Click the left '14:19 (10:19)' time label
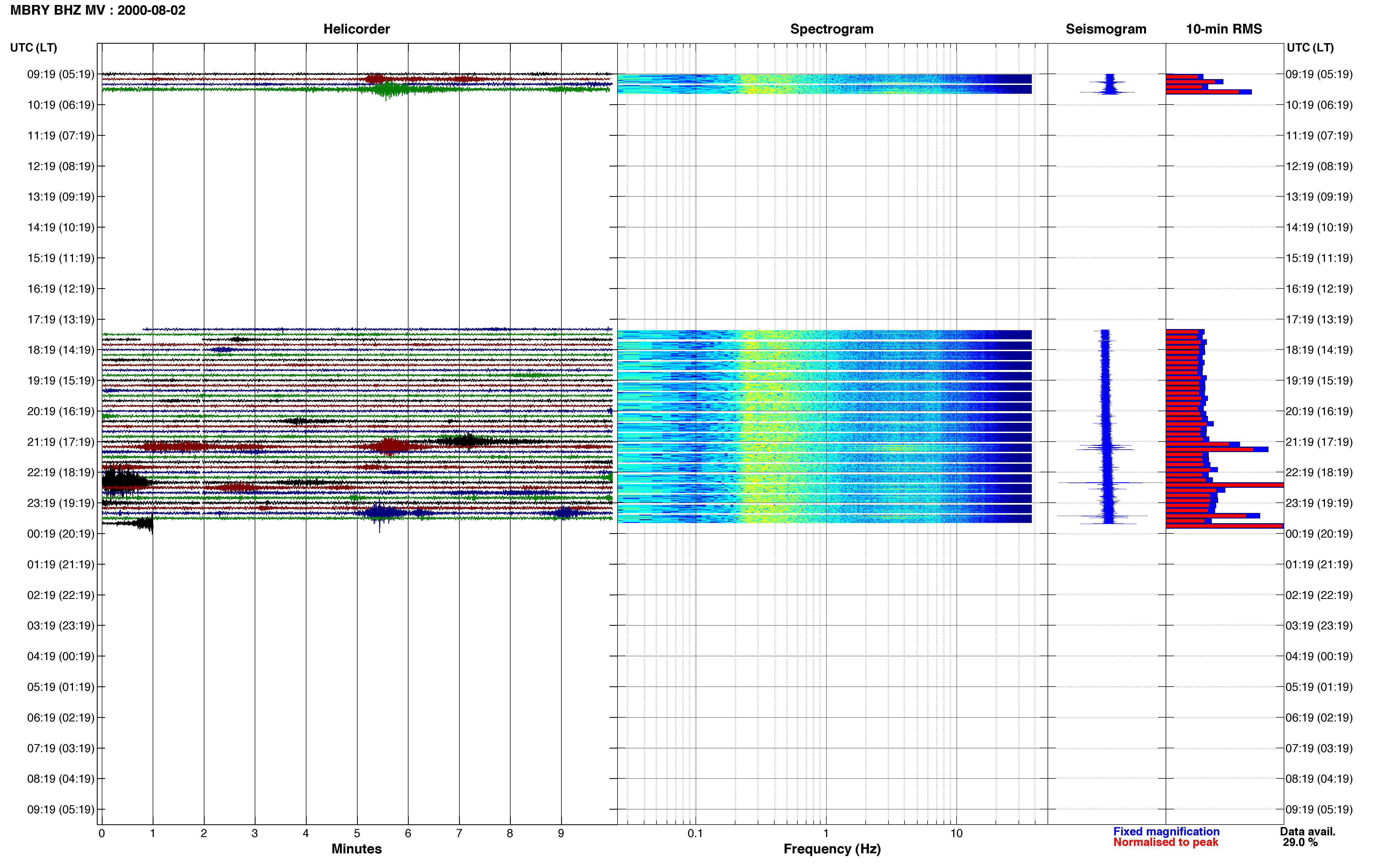Viewport: 1388px width, 868px height. [x=61, y=227]
